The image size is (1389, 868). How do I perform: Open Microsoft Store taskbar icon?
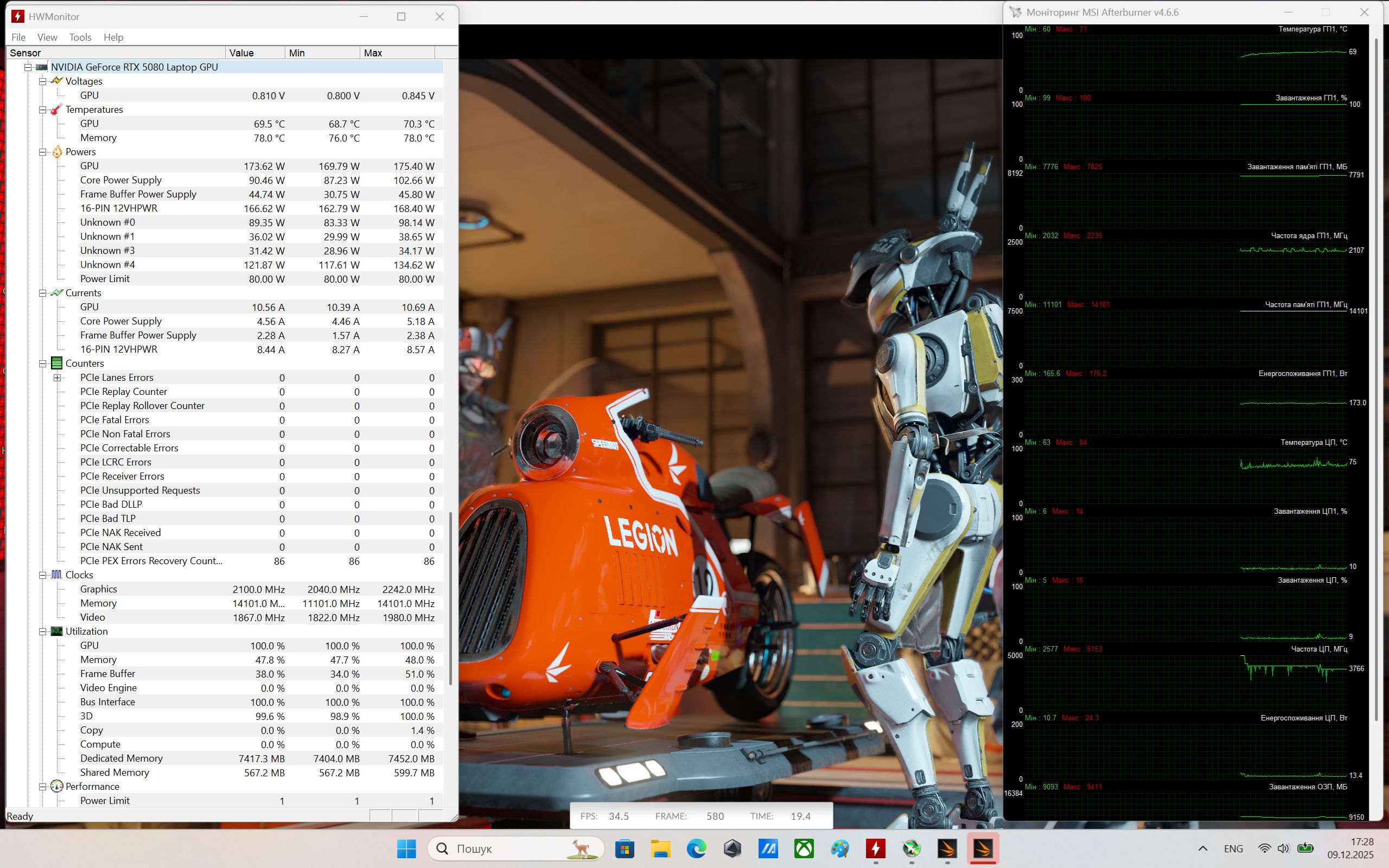(625, 848)
